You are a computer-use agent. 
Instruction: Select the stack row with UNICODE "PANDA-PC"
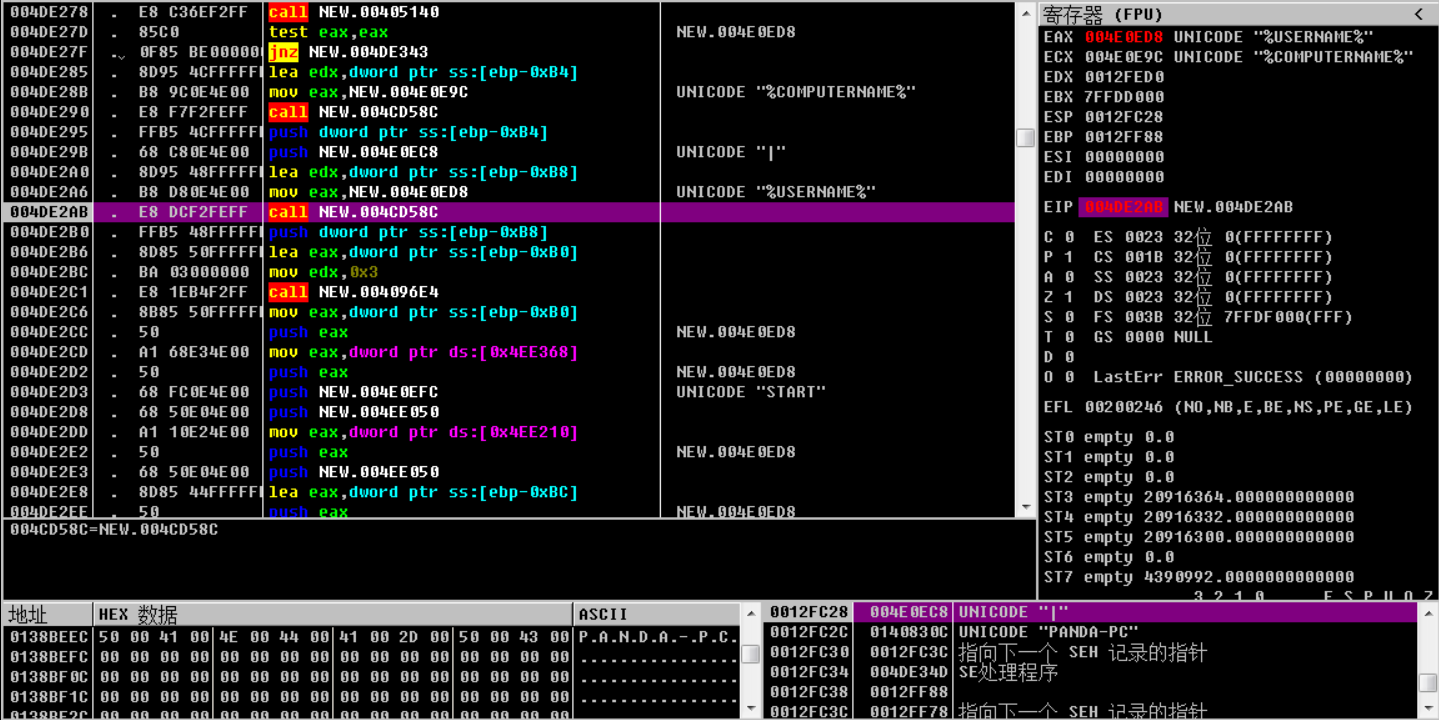click(1091, 632)
